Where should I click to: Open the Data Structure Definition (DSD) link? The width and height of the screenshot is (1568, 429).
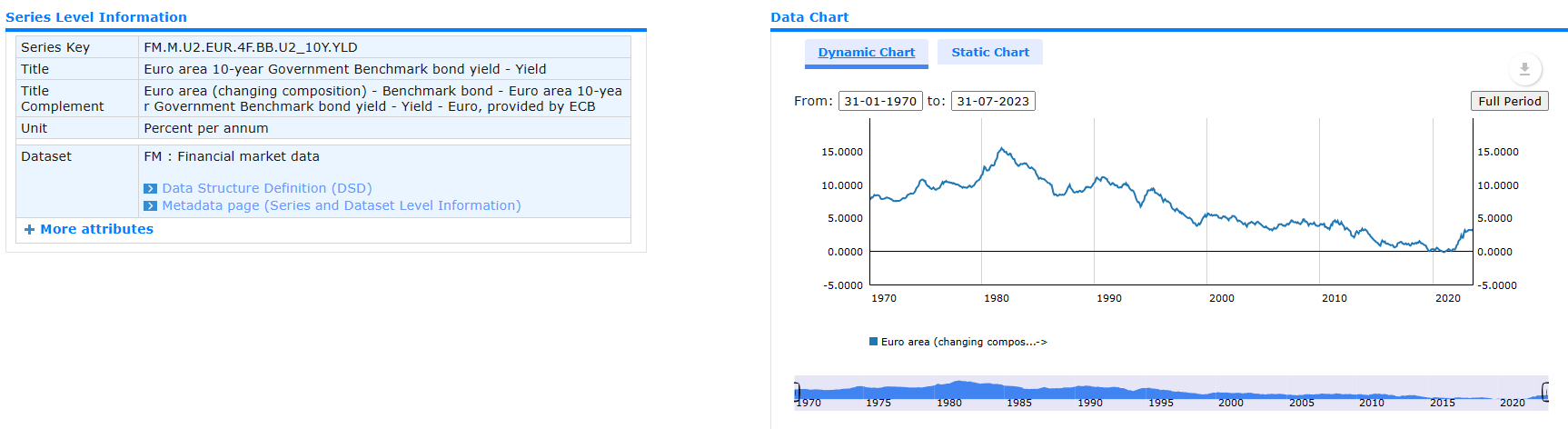point(266,188)
